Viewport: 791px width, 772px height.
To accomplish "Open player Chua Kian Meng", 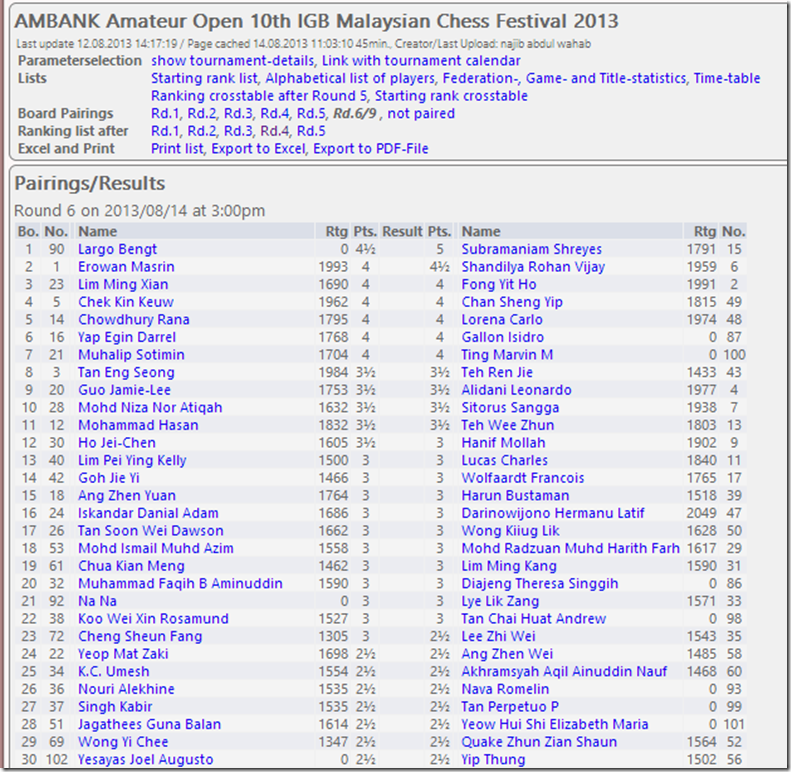I will coord(131,567).
